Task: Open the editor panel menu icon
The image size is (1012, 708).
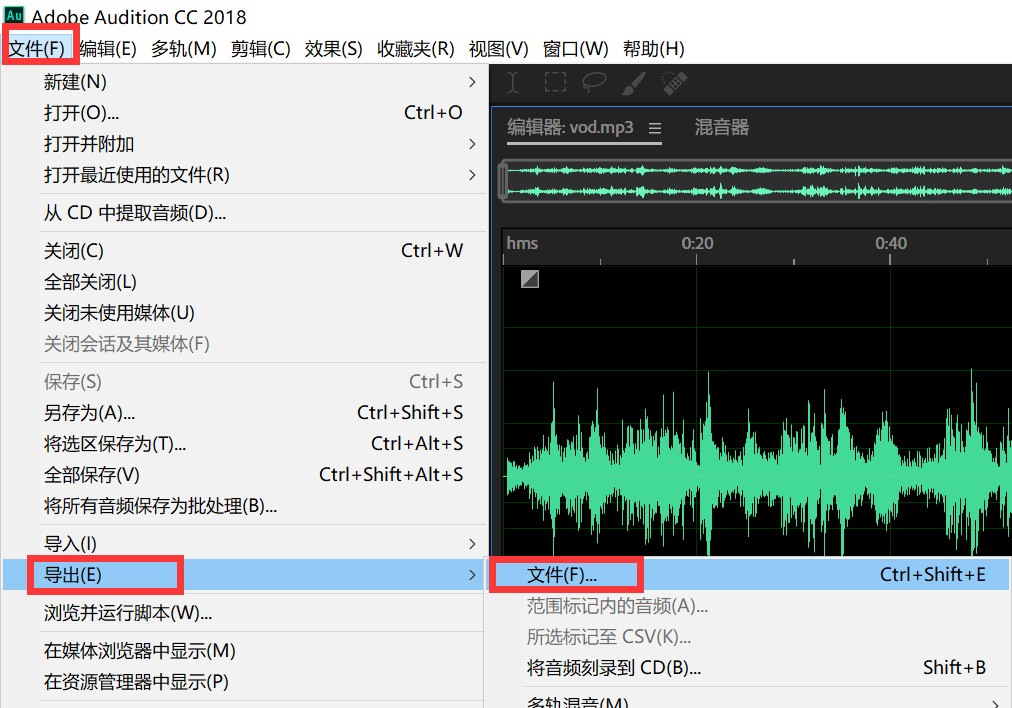Action: tap(655, 128)
